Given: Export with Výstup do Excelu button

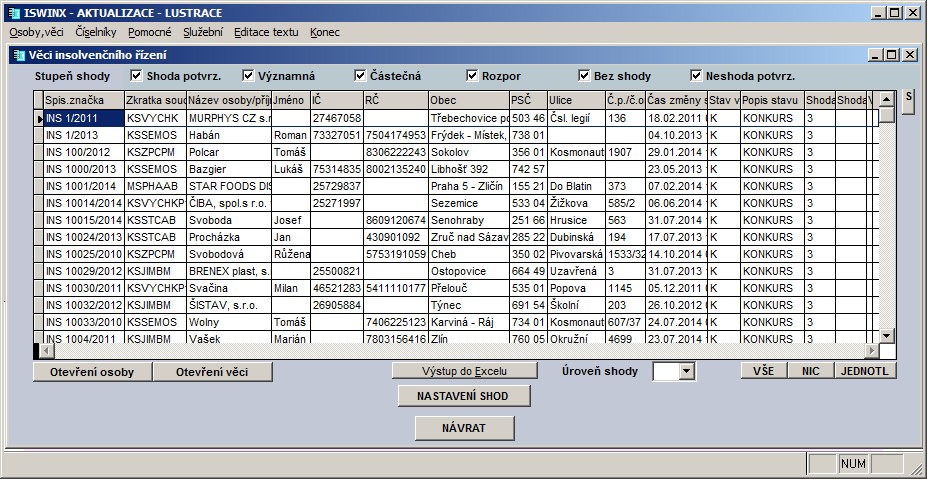Looking at the screenshot, I should pyautogui.click(x=465, y=371).
